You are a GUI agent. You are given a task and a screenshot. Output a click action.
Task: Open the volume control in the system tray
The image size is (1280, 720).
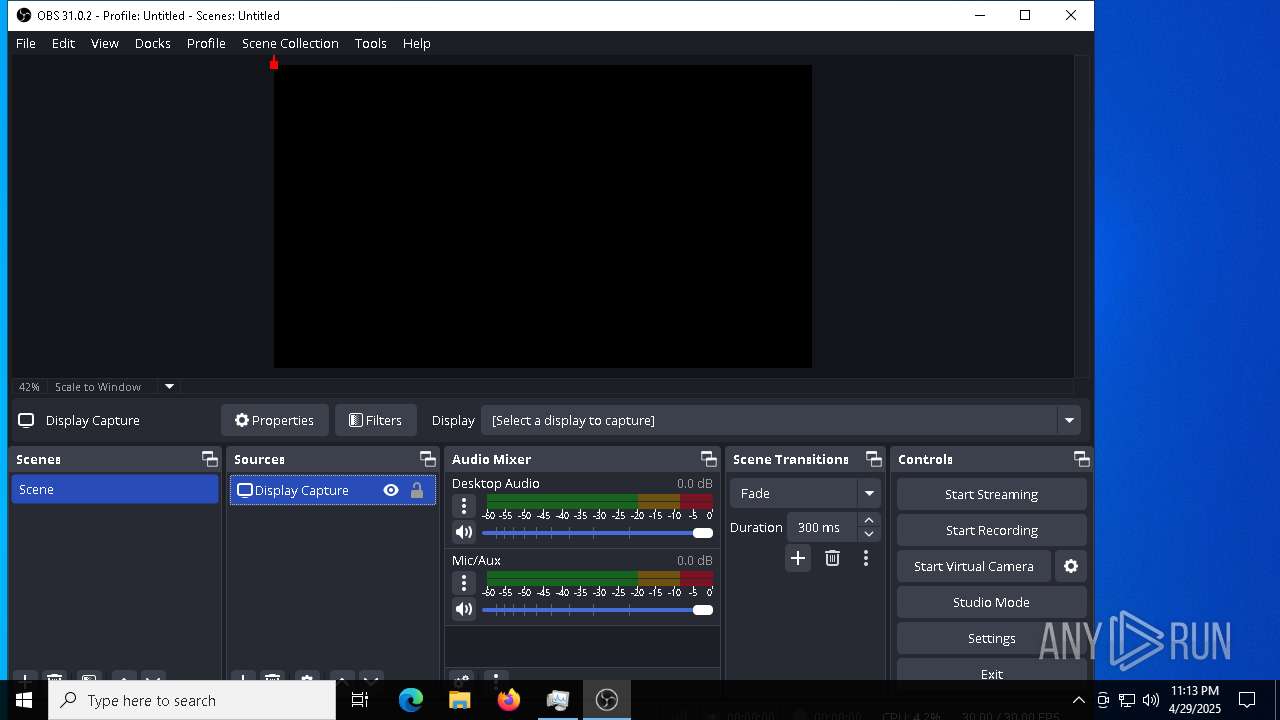(1151, 700)
